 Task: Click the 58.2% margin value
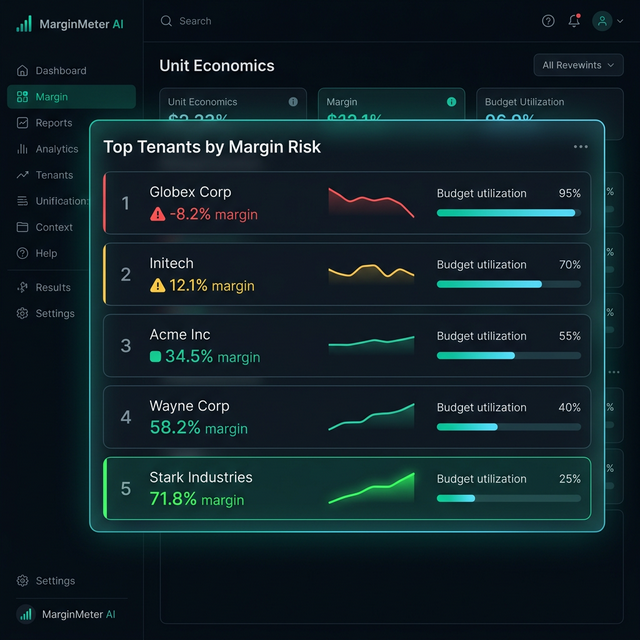point(199,428)
